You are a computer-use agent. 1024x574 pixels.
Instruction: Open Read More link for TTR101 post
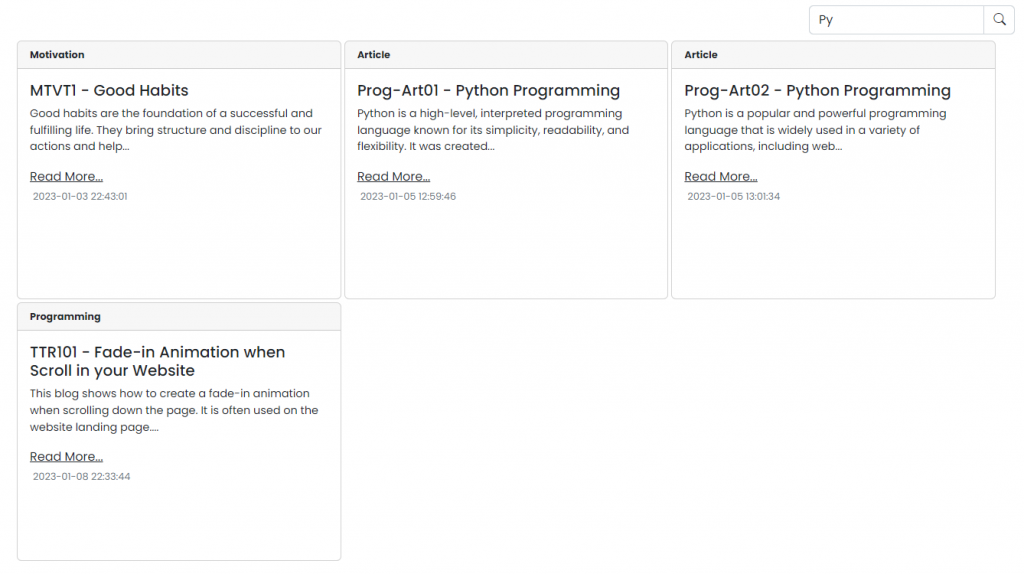pyautogui.click(x=66, y=456)
